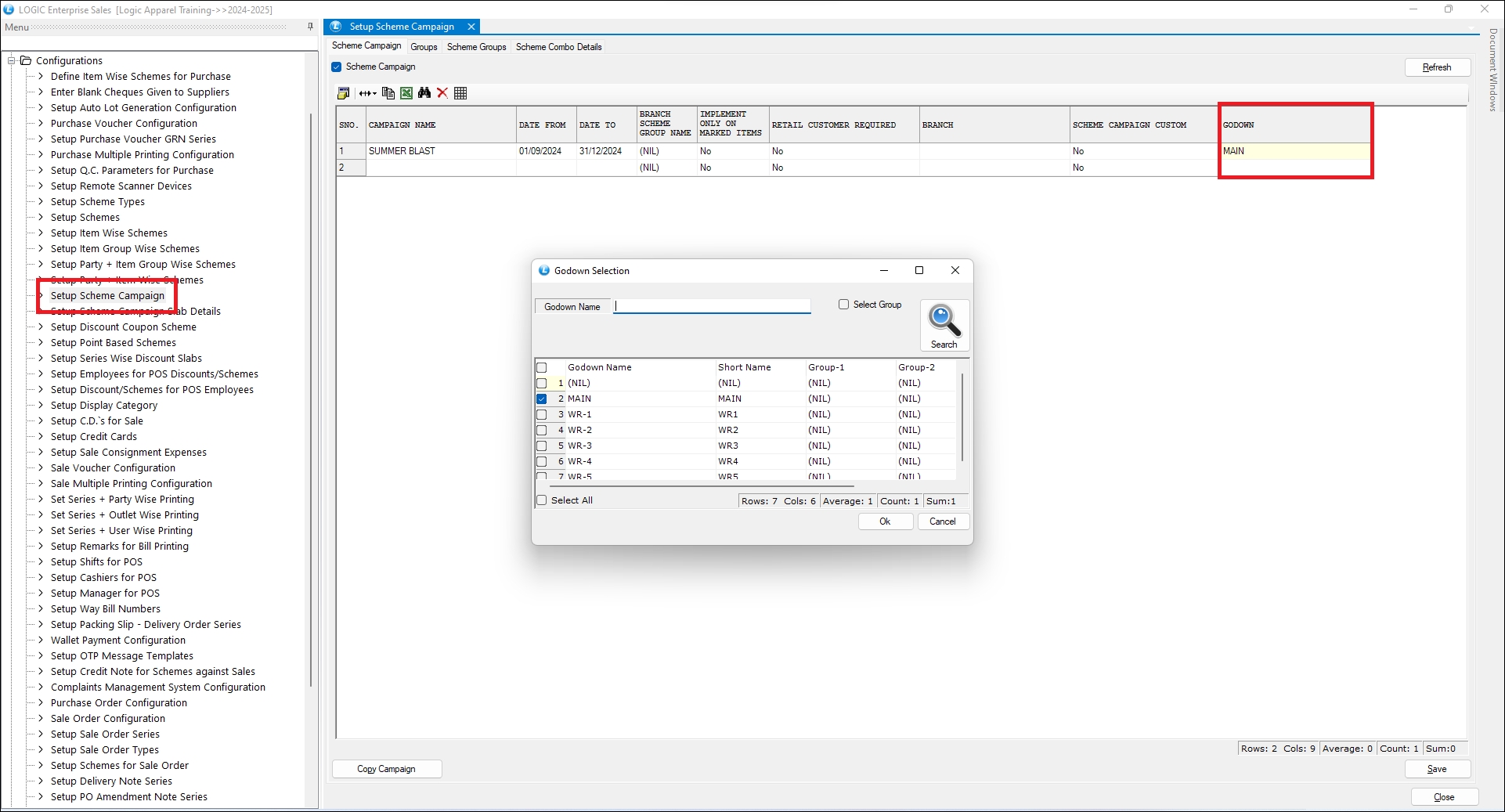Click the first toolbar form icon
Image resolution: width=1505 pixels, height=812 pixels.
pos(343,93)
